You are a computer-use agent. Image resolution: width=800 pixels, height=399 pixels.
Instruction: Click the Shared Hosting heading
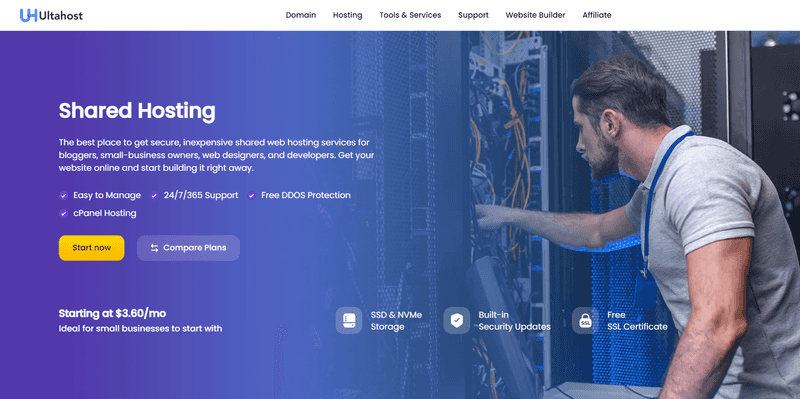coord(137,111)
